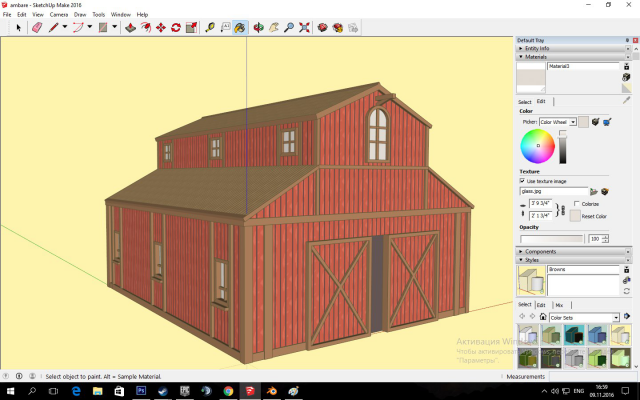640x400 pixels.
Task: Click Create new Style icon
Action: tap(627, 280)
